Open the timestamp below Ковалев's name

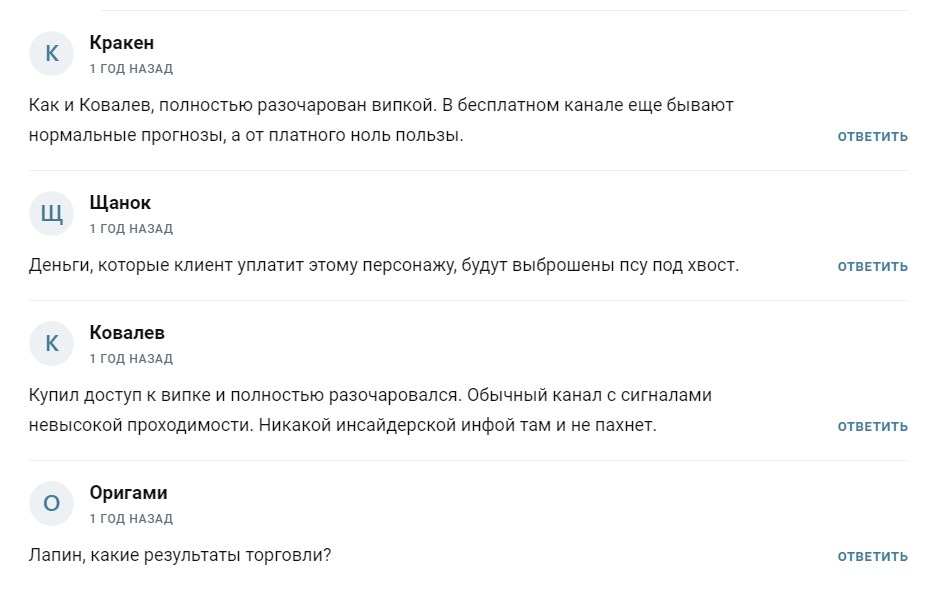[131, 359]
